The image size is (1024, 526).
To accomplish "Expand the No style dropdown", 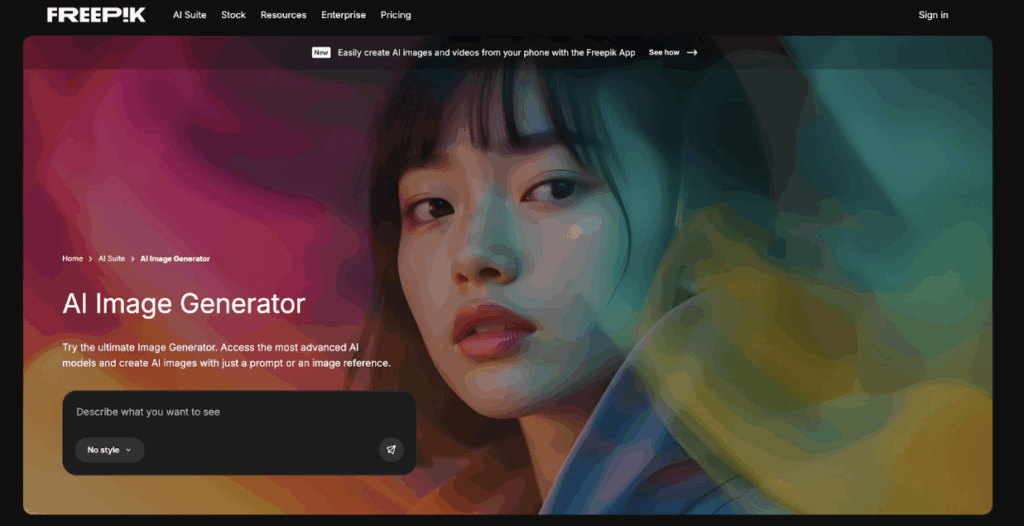I will 109,450.
